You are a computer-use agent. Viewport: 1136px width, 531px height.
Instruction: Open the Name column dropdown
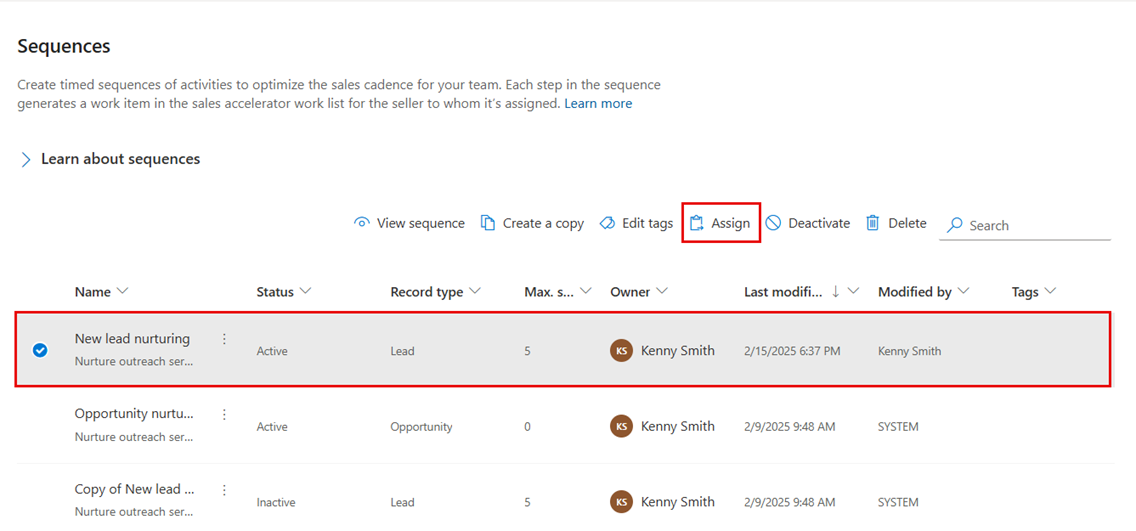(x=122, y=291)
